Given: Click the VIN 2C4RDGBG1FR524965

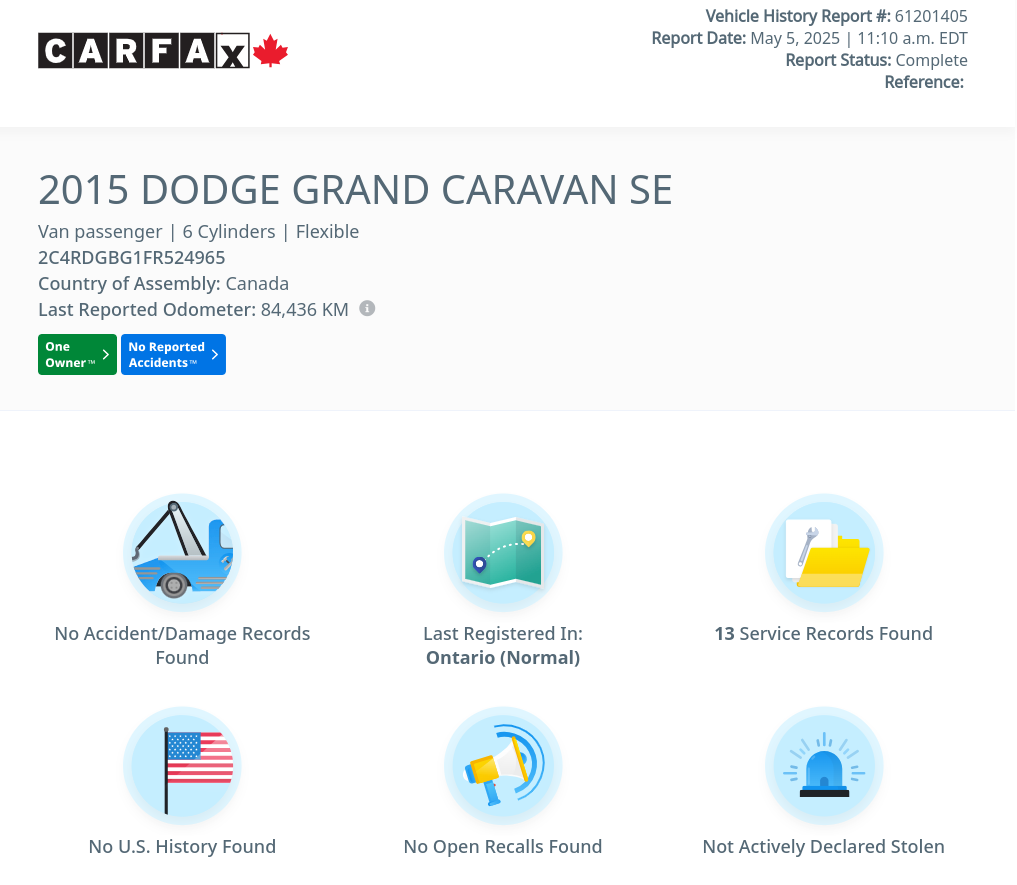Looking at the screenshot, I should click(132, 258).
